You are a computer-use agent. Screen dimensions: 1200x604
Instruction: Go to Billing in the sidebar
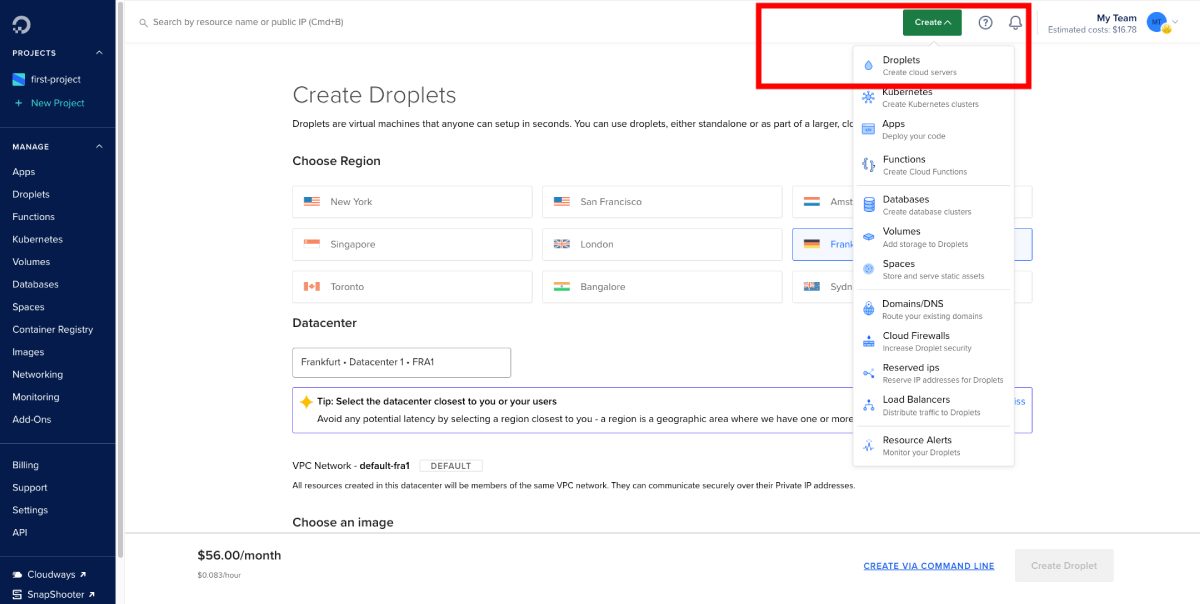pos(25,465)
